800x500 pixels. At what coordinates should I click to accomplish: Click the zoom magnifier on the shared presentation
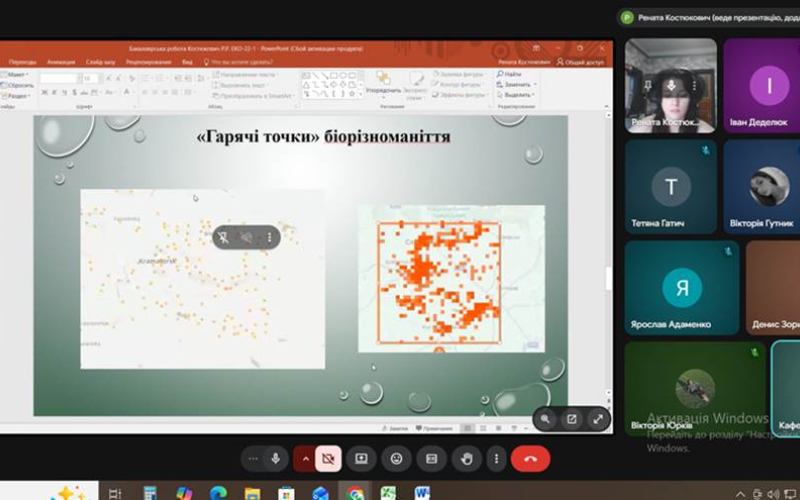tap(545, 419)
